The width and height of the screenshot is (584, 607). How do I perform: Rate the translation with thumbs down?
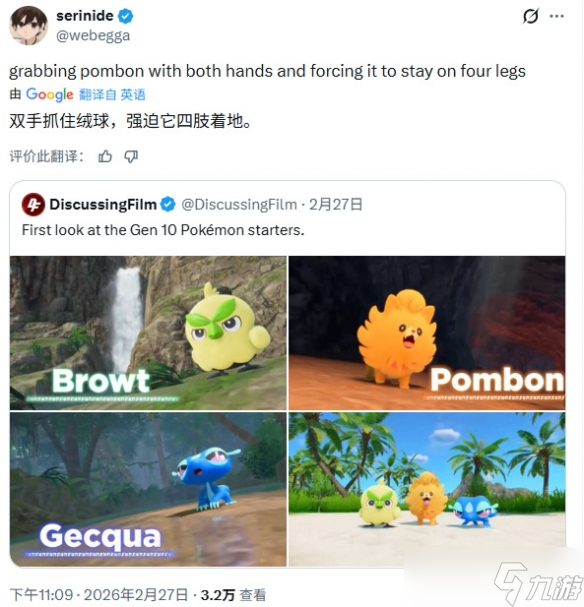pos(131,156)
